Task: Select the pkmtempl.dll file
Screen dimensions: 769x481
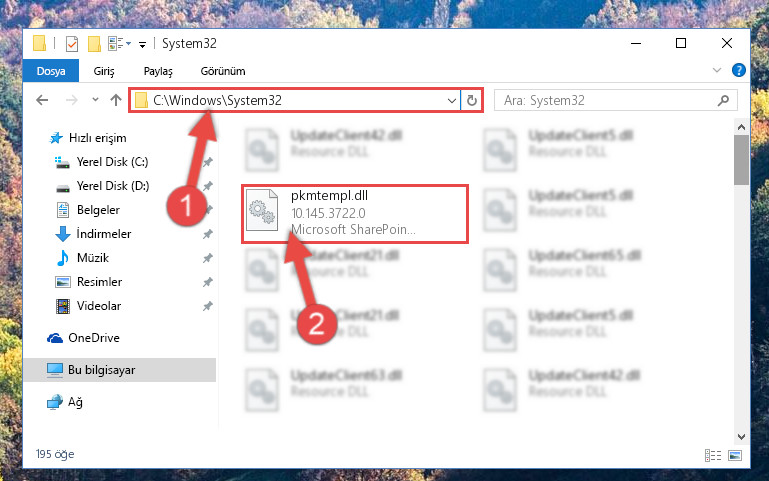Action: 355,214
